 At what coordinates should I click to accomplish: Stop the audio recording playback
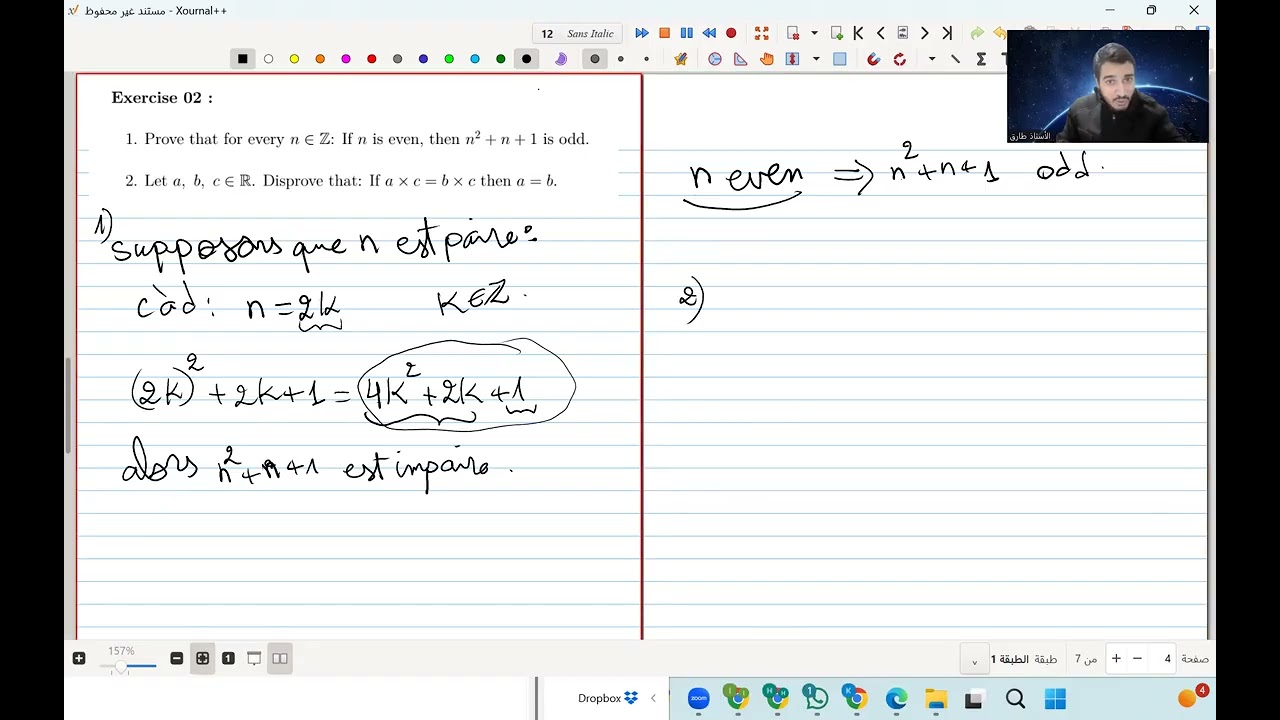tap(664, 33)
